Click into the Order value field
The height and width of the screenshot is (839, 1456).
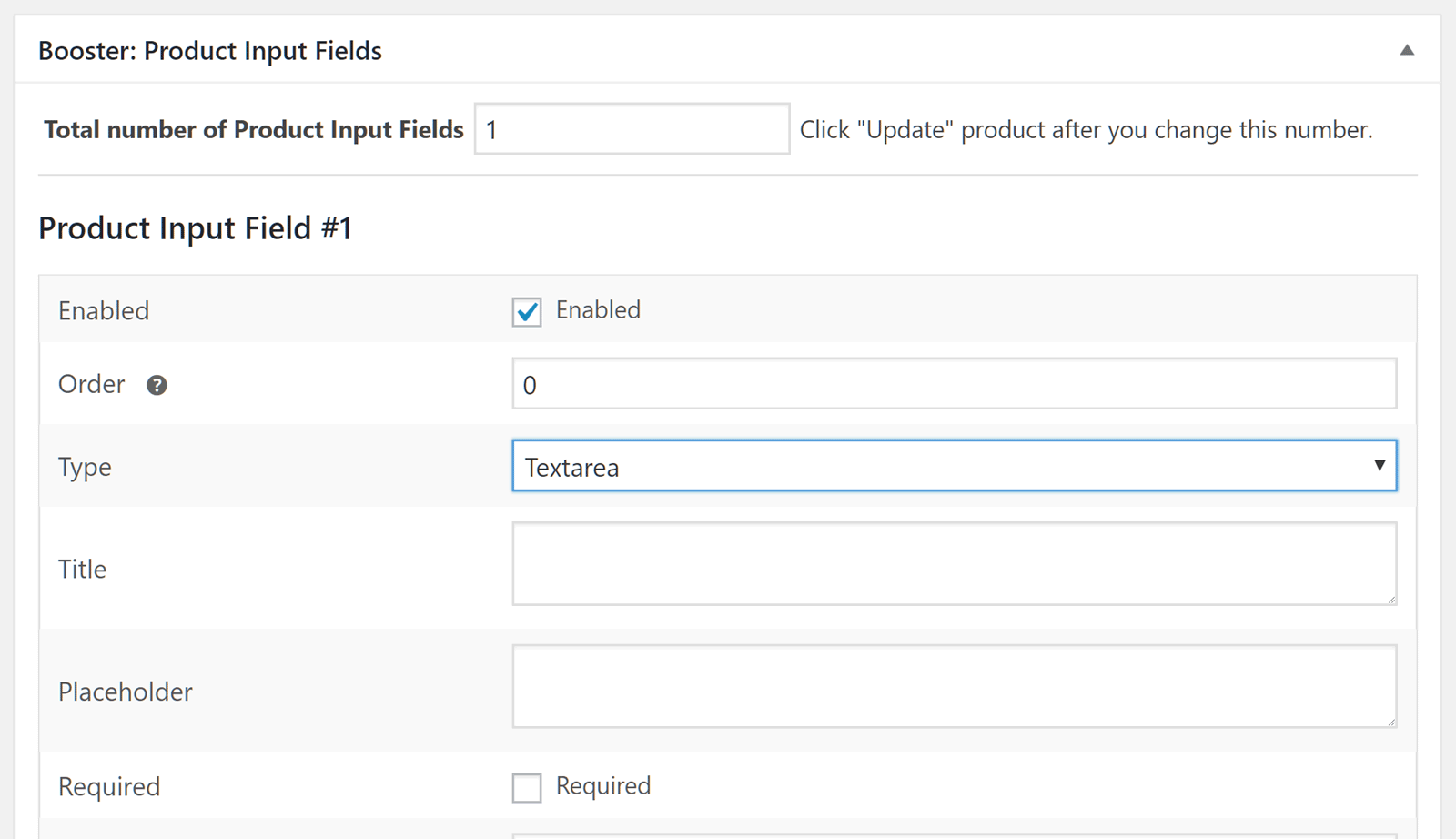[x=954, y=384]
